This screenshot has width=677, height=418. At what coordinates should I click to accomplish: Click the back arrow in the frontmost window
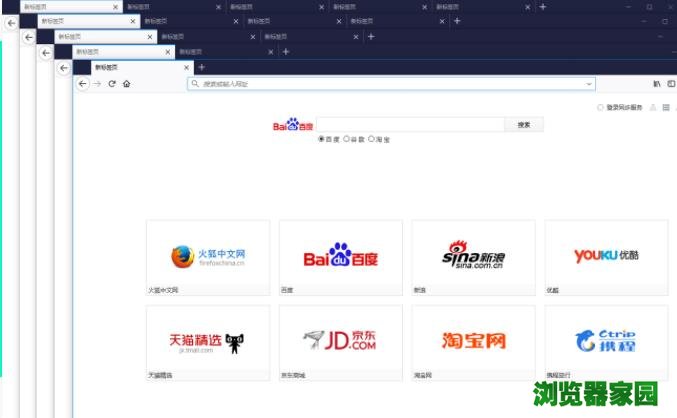pos(83,84)
